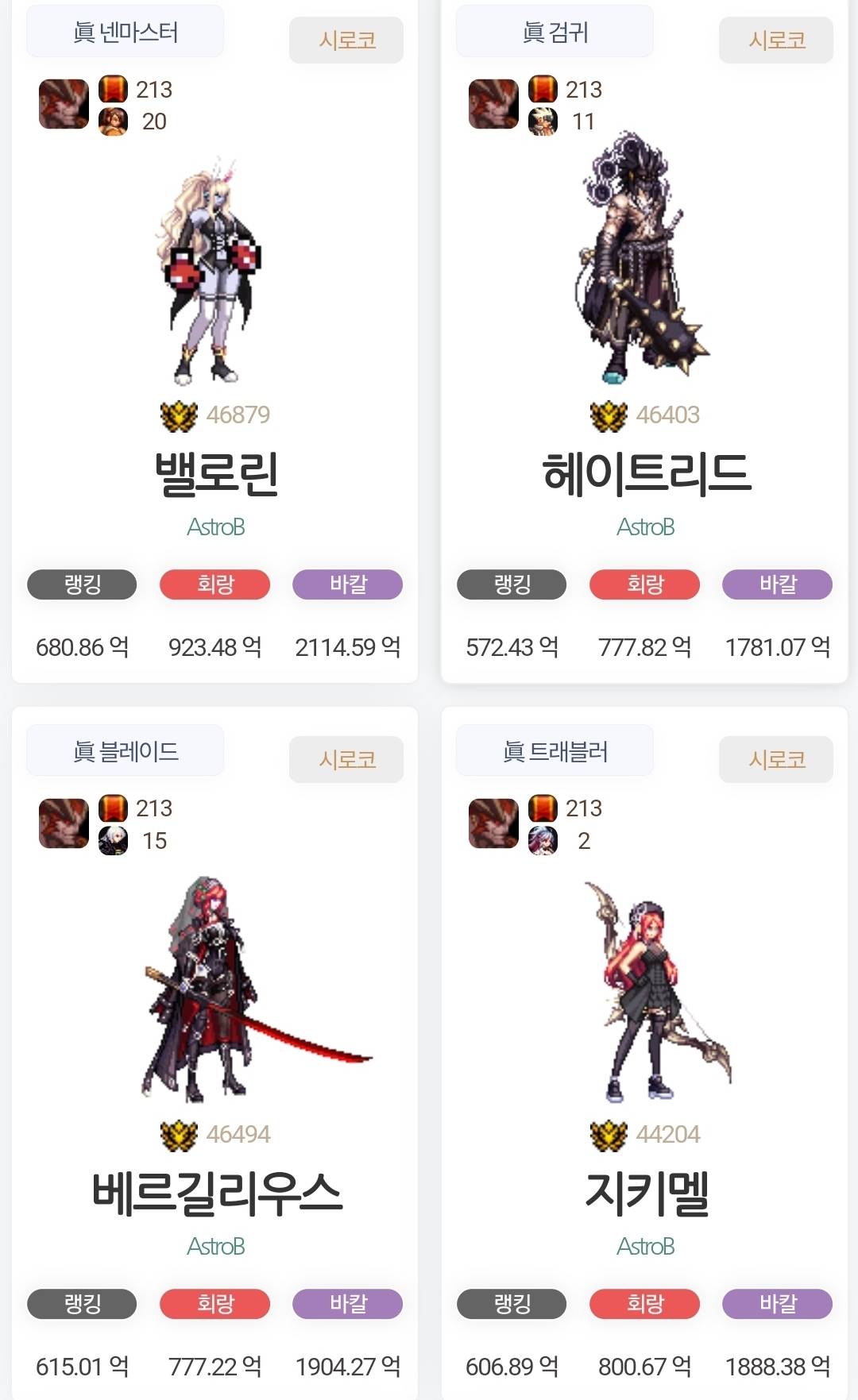Image resolution: width=858 pixels, height=1400 pixels.
Task: Click red 회랑 pill on 헤이트리드 card
Action: pos(644,584)
